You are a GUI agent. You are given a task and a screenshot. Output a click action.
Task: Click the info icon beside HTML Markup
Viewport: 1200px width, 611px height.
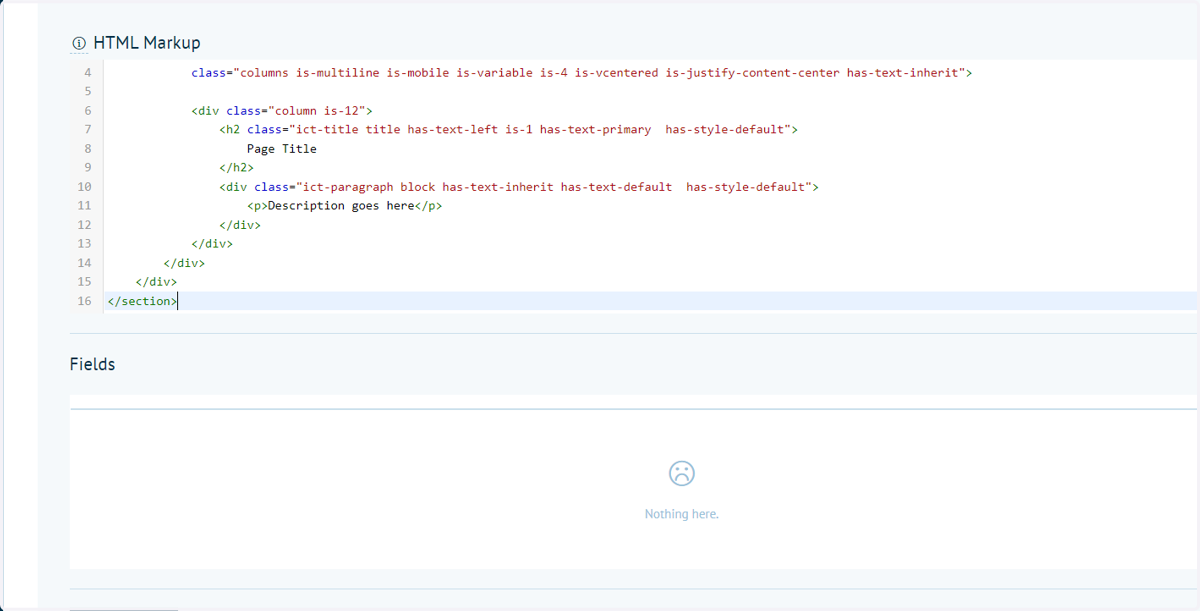click(78, 43)
